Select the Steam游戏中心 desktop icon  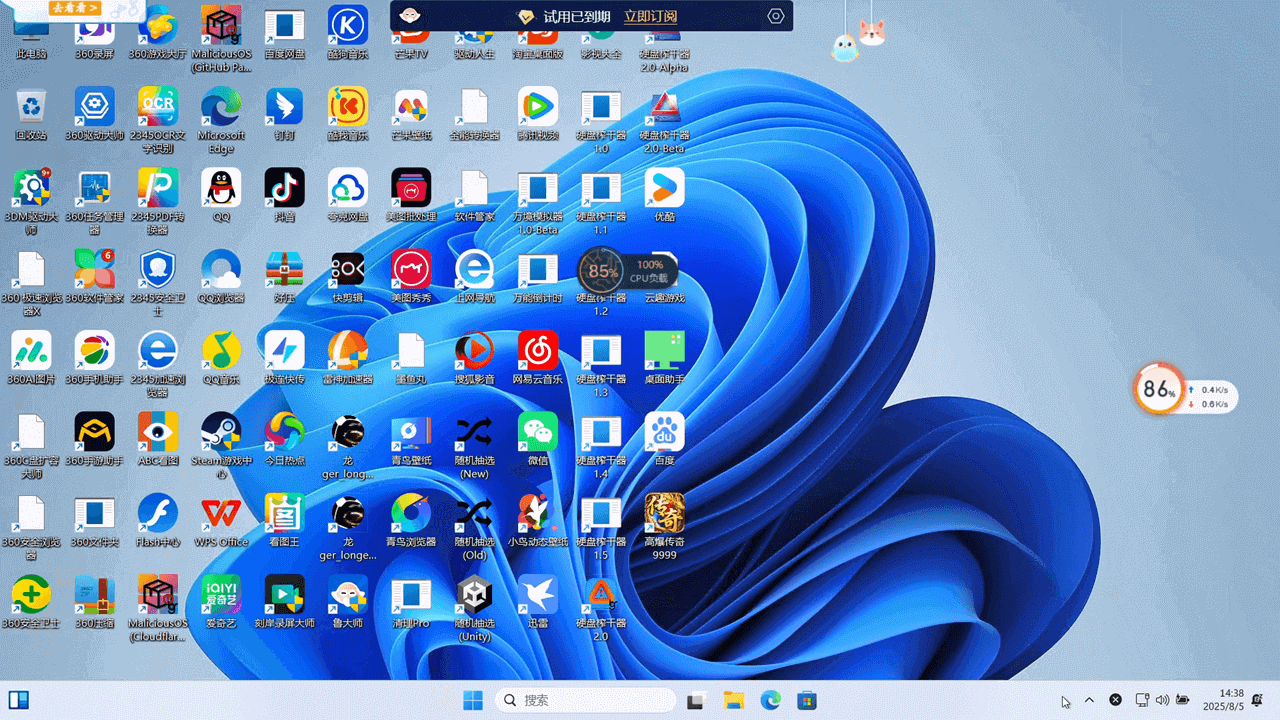221,433
